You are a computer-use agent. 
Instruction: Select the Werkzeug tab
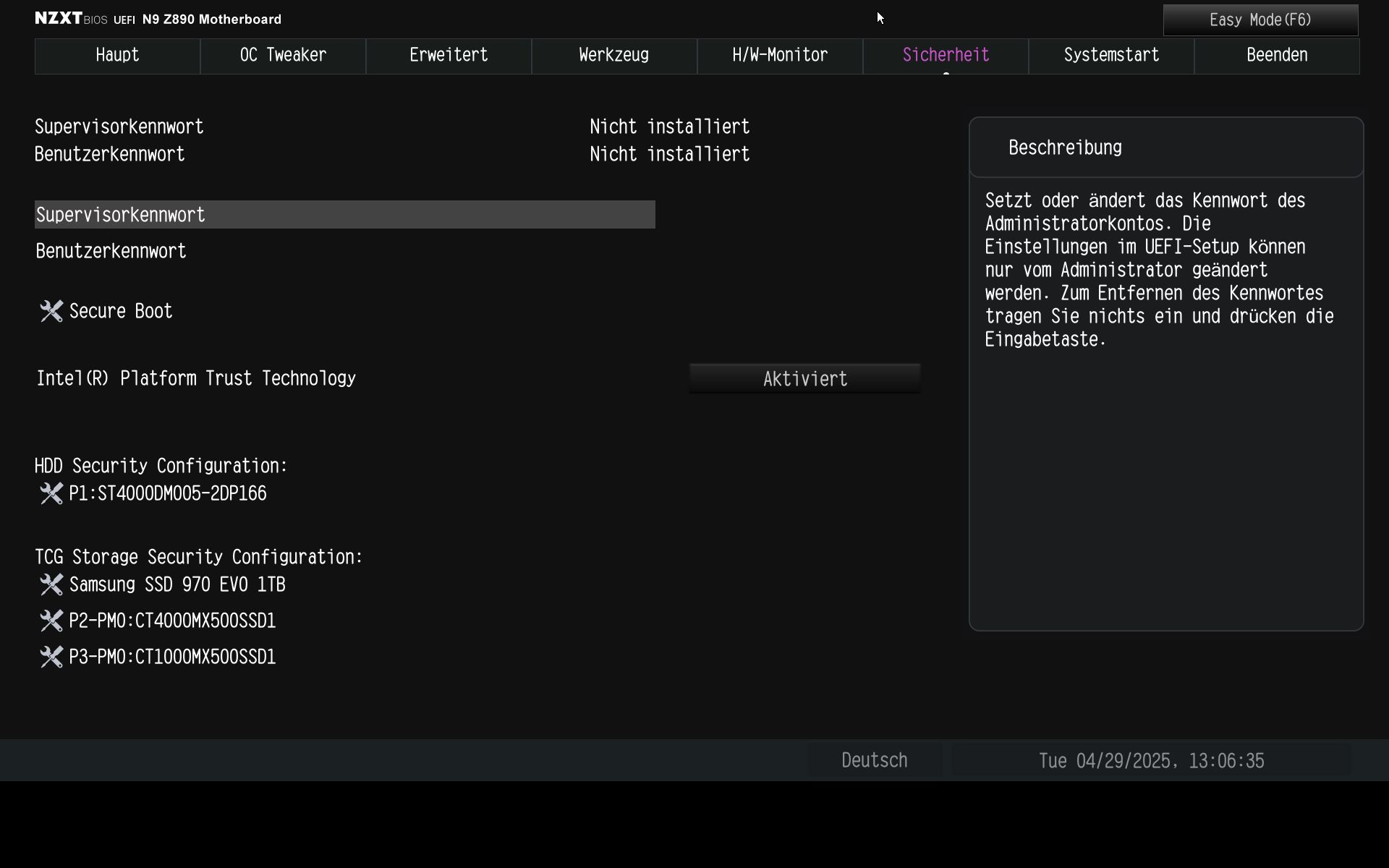tap(614, 56)
